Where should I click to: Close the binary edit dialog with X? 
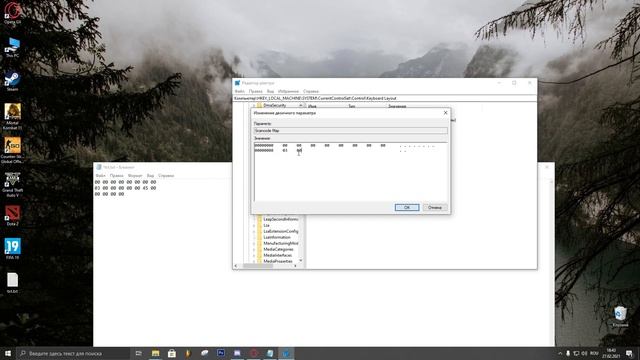click(x=445, y=113)
